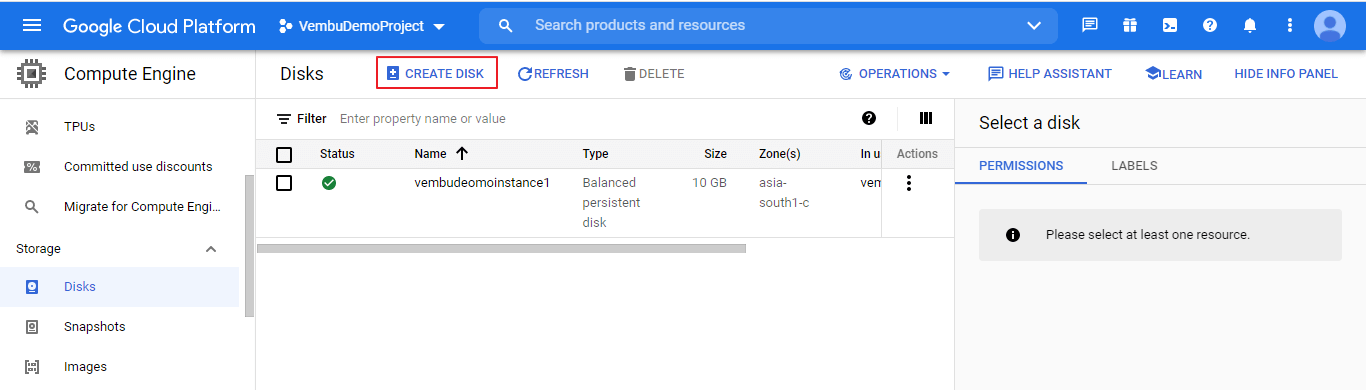Open the three-dot settings menu in header
The width and height of the screenshot is (1366, 390).
click(x=1290, y=25)
